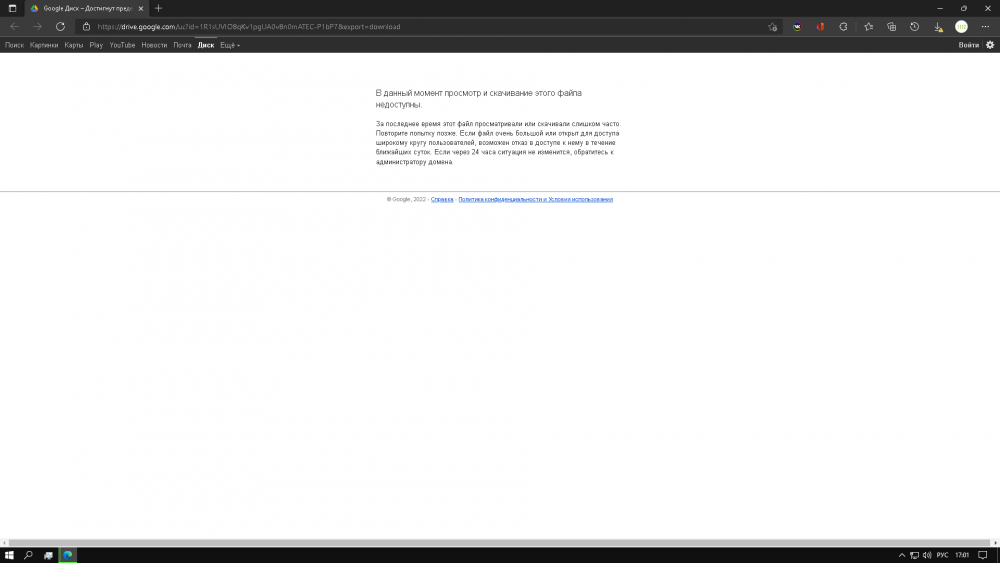Minimize the browser window
This screenshot has width=1000, height=563.
pos(939,8)
